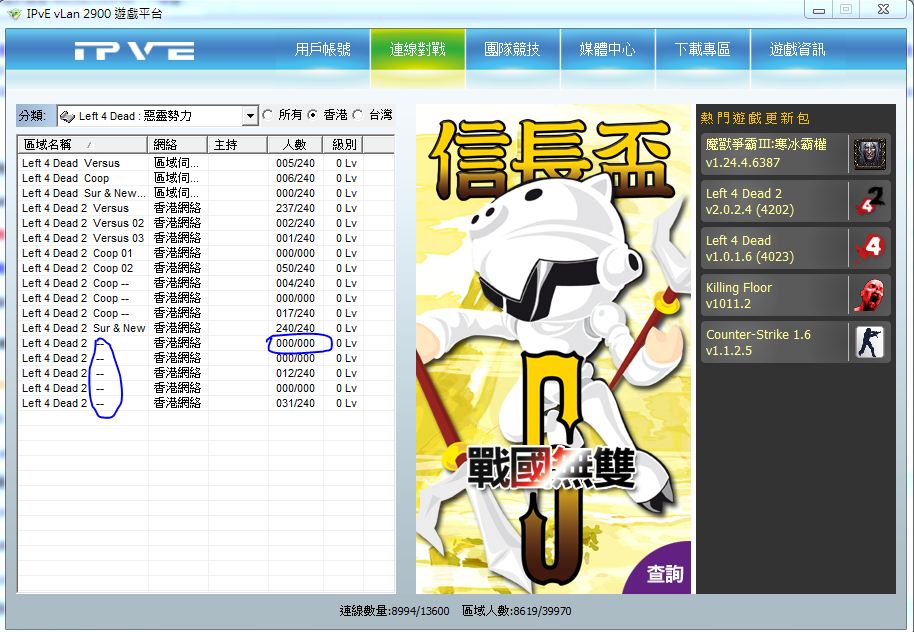Image resolution: width=914 pixels, height=632 pixels.
Task: Select the Coop -- room with 017/240
Action: click(x=206, y=313)
